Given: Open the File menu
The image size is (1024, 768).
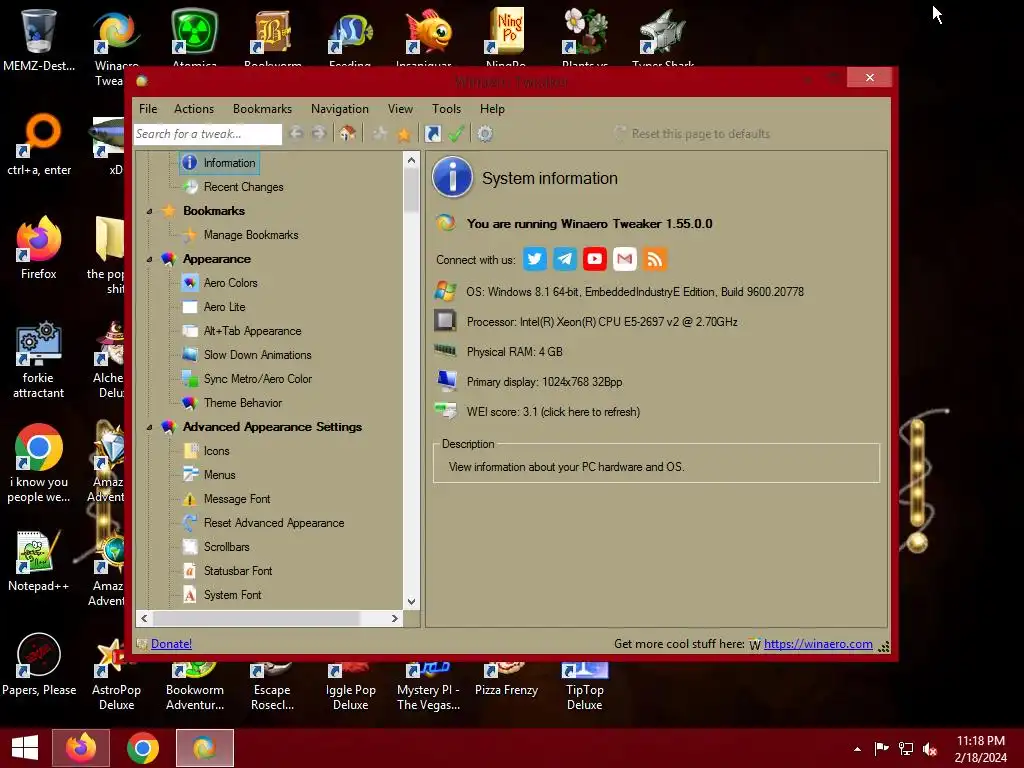Looking at the screenshot, I should click(148, 109).
